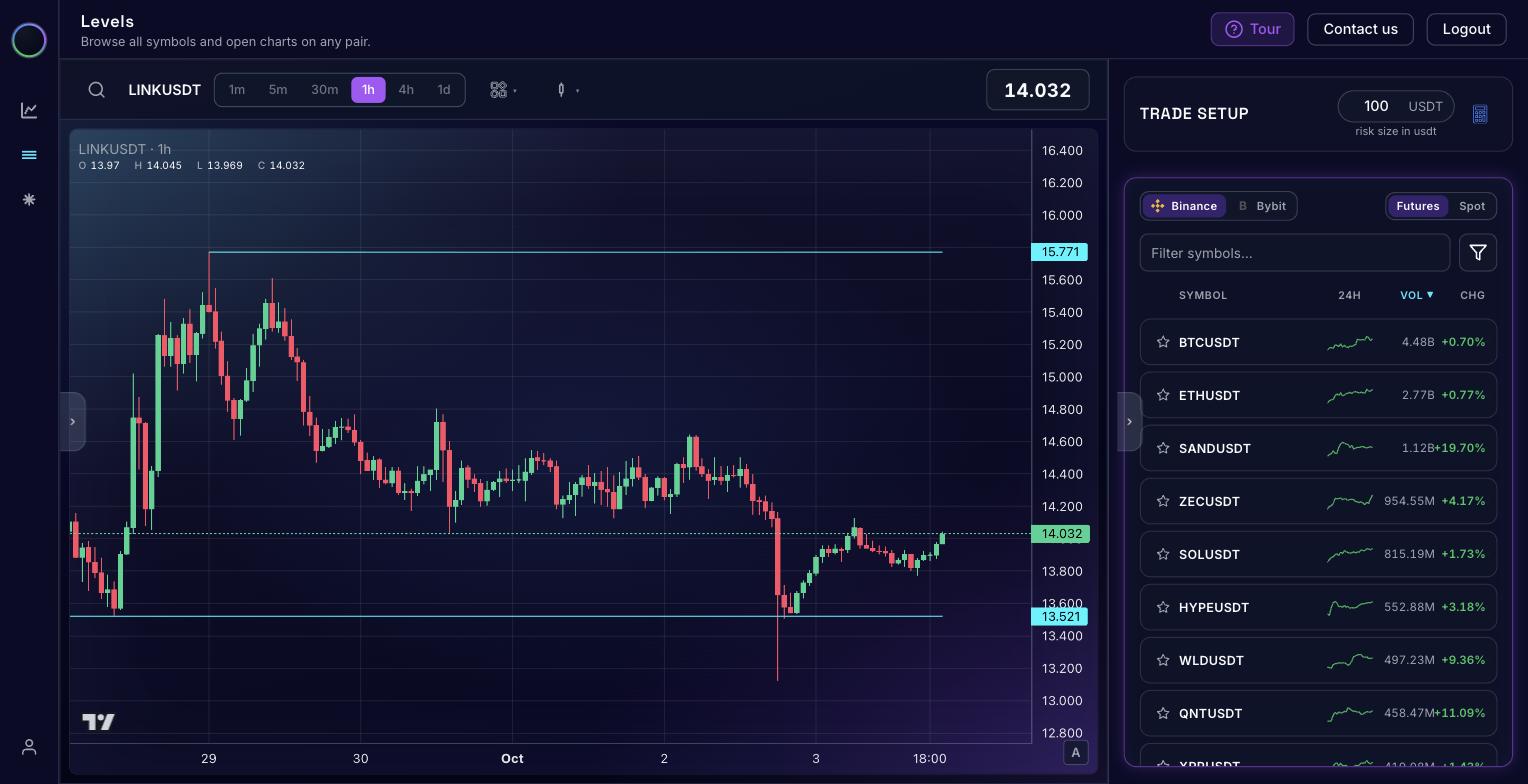Screen dimensions: 1528x784
Task: Open the risk calculator icon
Action: coord(1480,114)
